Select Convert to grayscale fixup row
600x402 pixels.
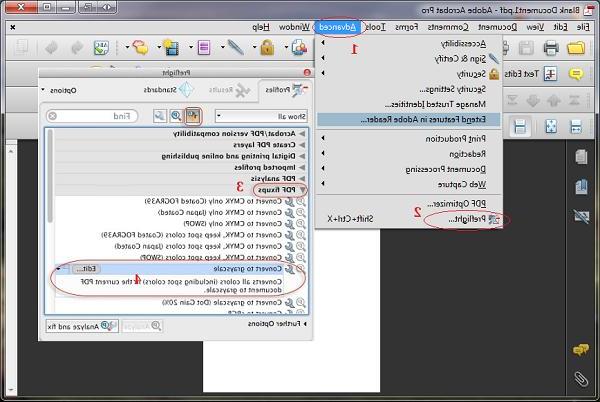(180, 269)
